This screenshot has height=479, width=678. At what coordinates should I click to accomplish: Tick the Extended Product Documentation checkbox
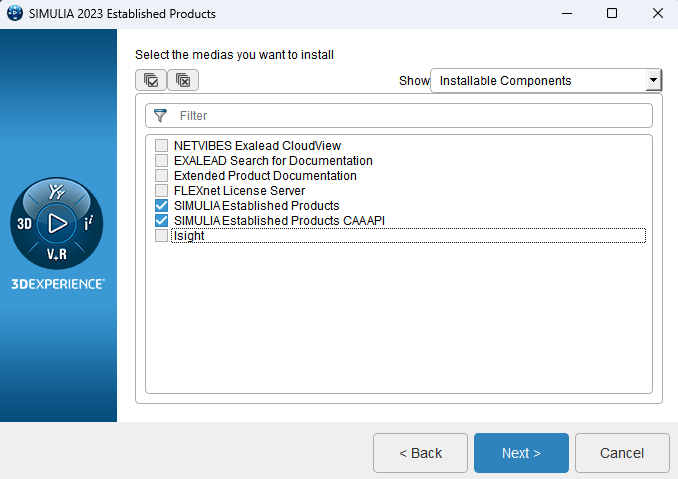click(161, 176)
